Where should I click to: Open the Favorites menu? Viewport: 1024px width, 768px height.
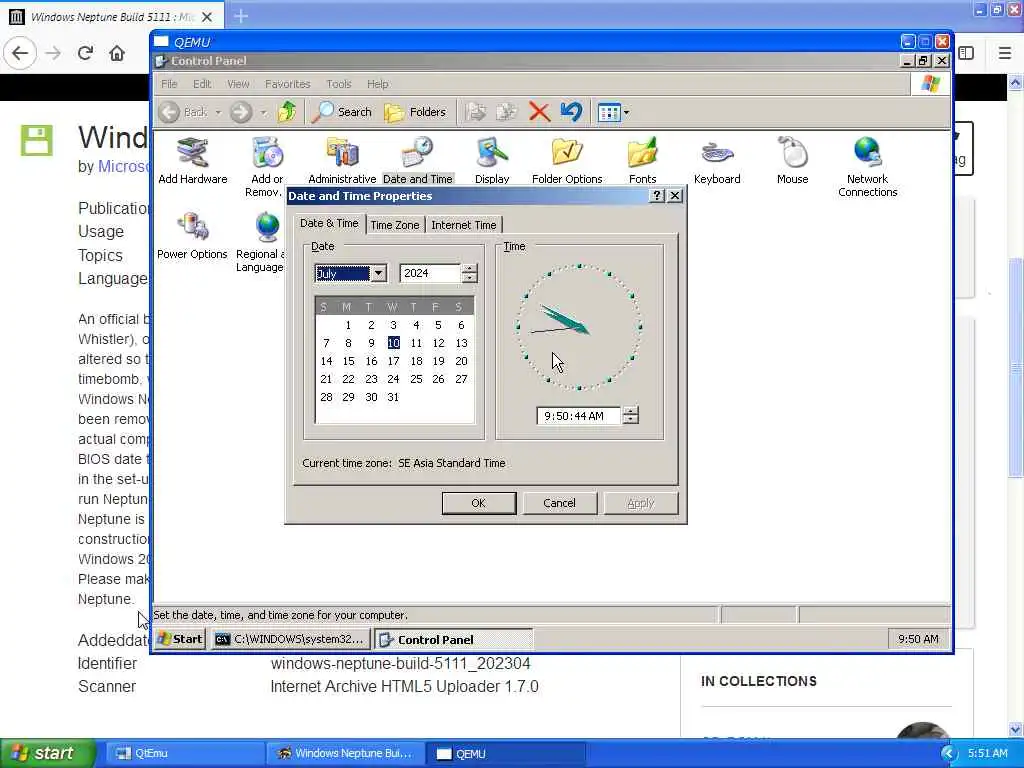tap(287, 84)
